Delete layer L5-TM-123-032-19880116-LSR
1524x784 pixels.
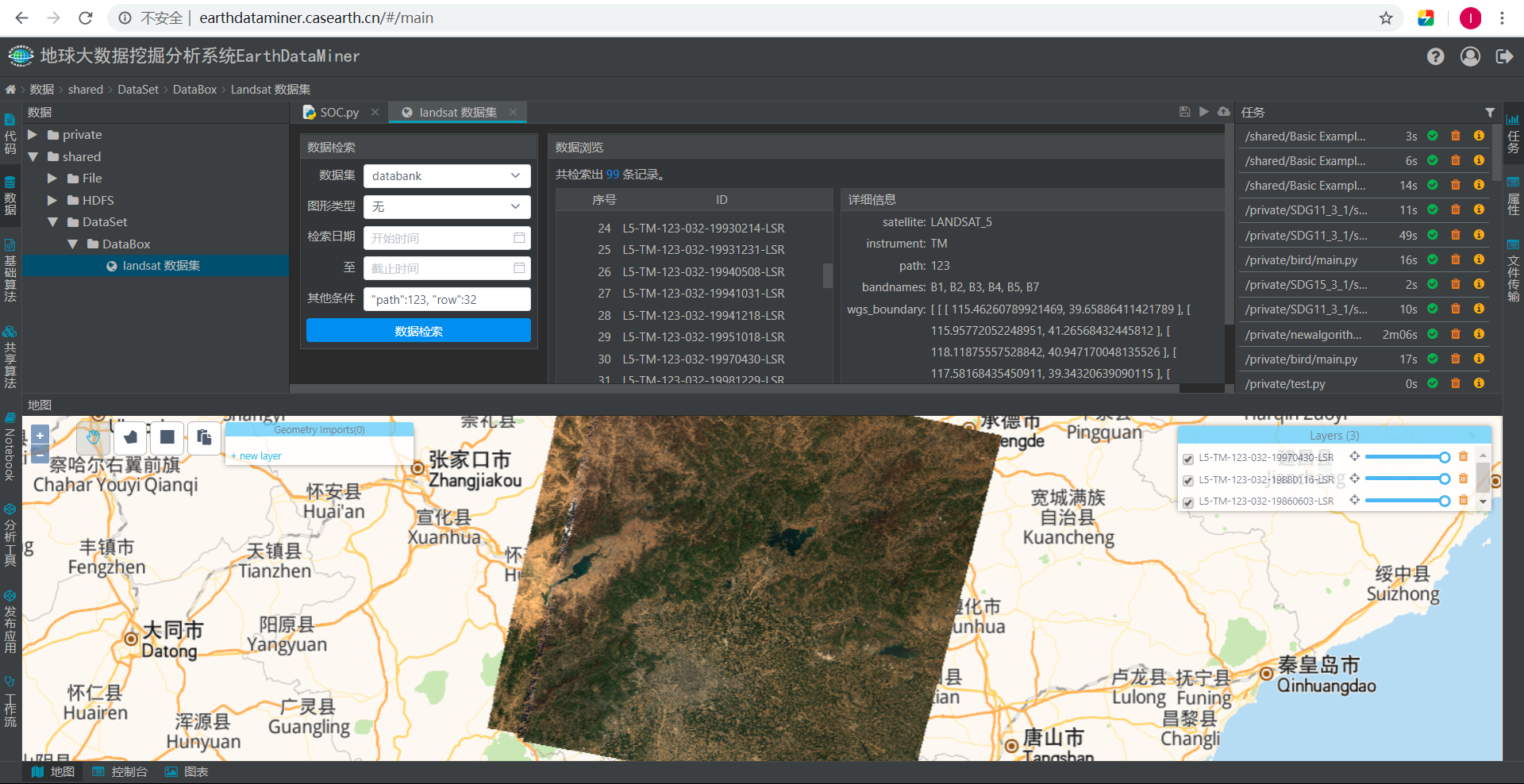click(1464, 478)
